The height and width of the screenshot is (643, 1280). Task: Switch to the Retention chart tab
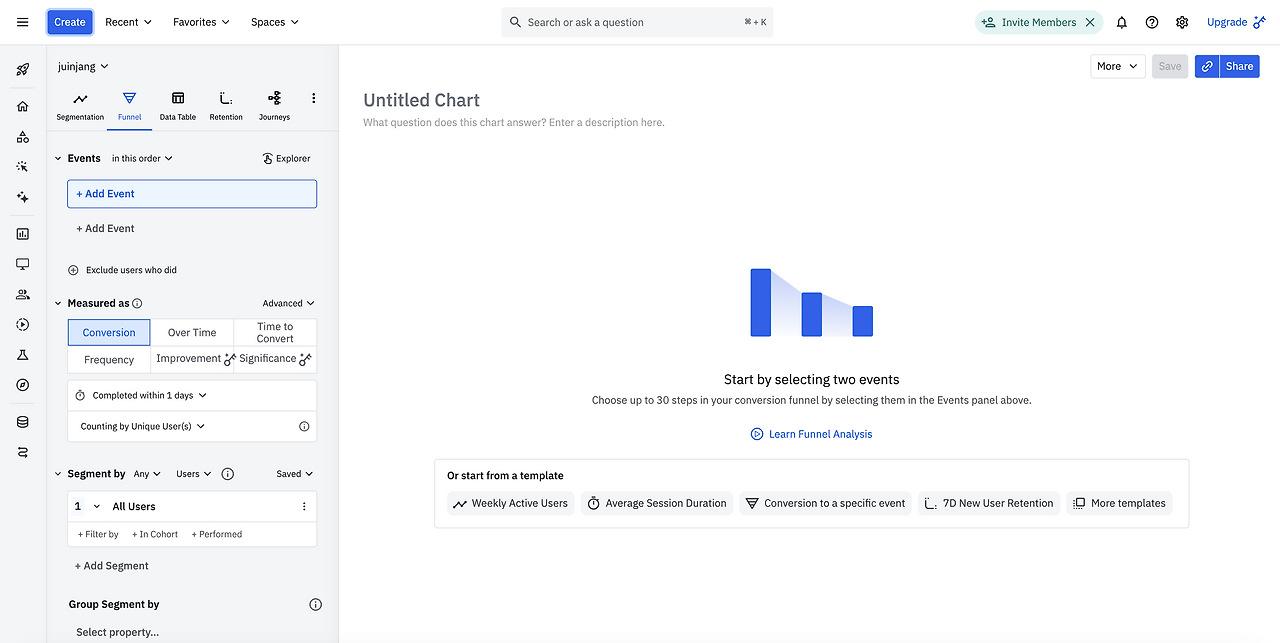coord(226,105)
